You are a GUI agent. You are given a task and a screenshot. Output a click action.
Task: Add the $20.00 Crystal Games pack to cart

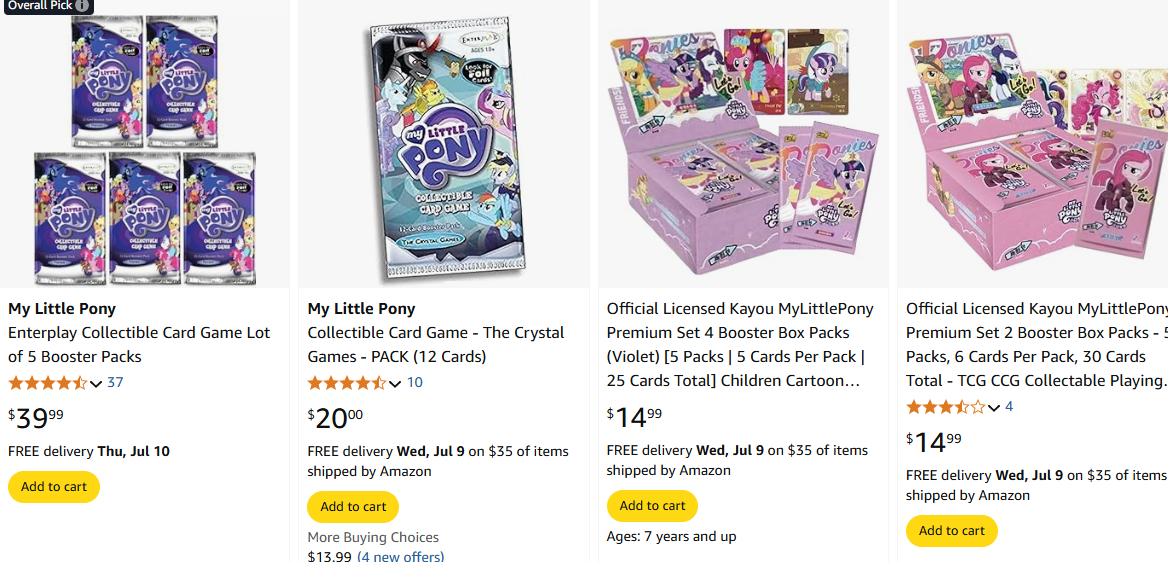pyautogui.click(x=353, y=507)
